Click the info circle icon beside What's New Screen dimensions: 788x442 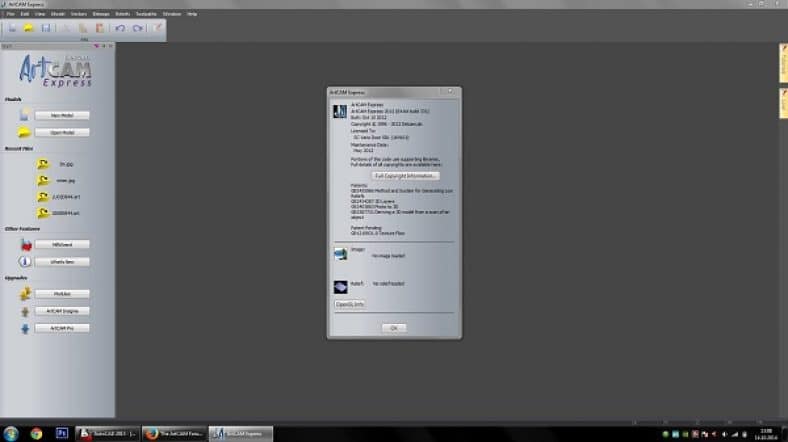(25, 262)
